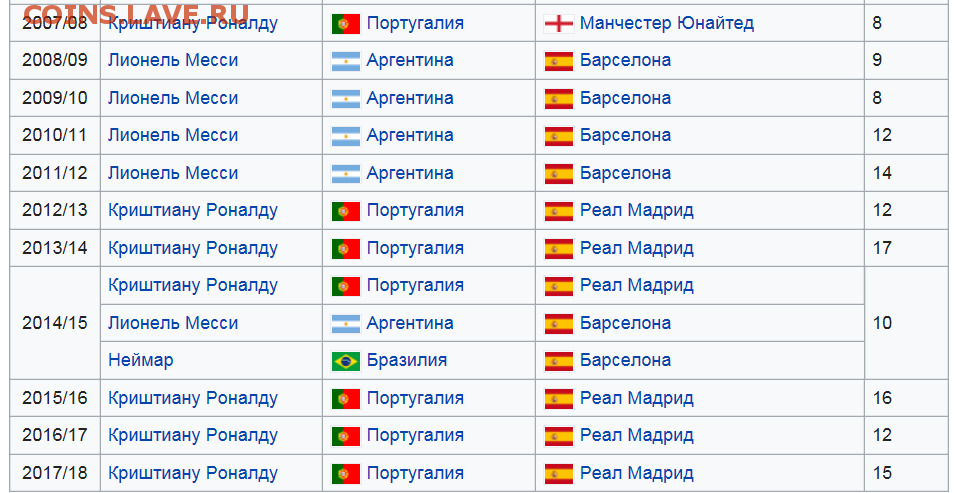954x493 pixels.
Task: Open the Неймар player link
Action: [x=141, y=360]
